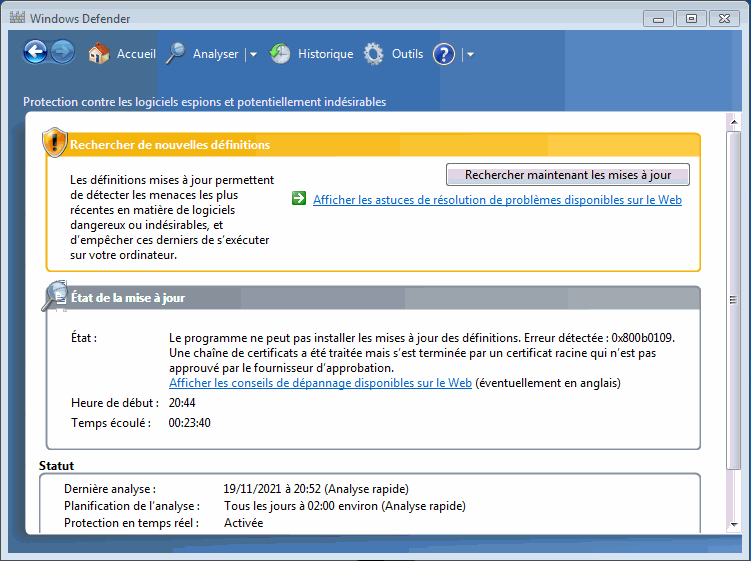Maximize the Windows Defender window

click(x=691, y=19)
